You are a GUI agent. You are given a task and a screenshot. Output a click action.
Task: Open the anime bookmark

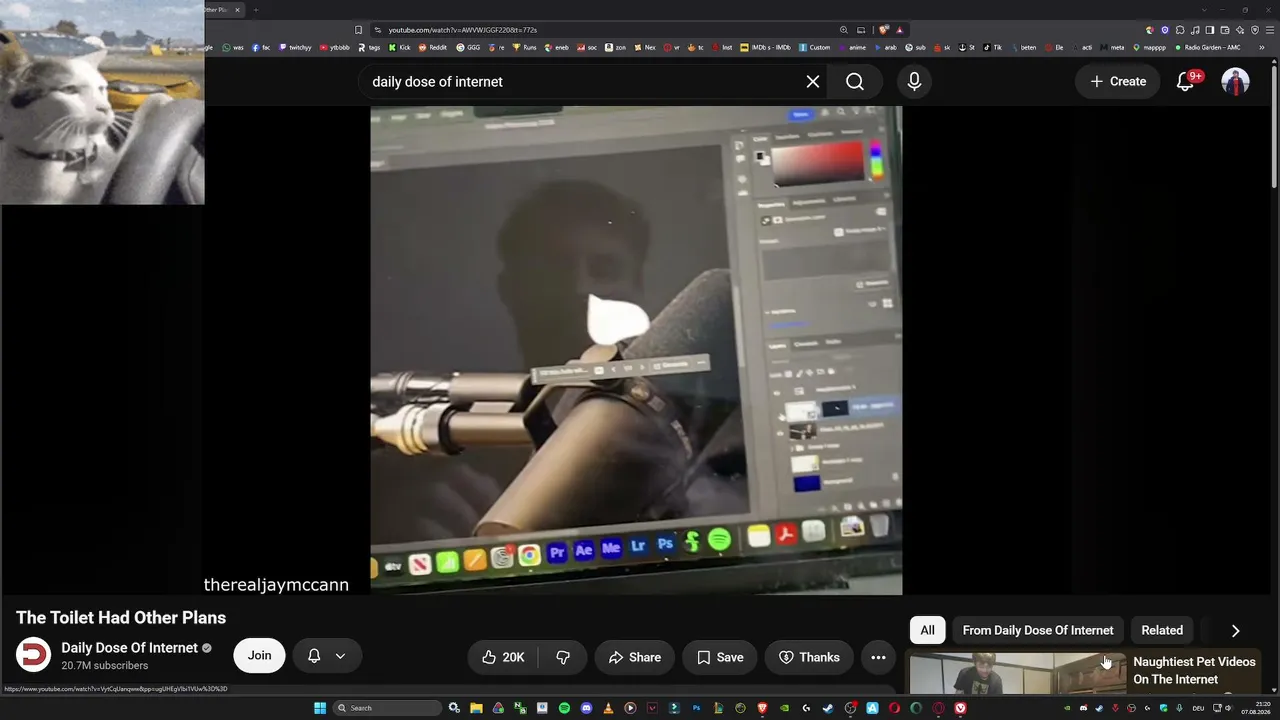[x=852, y=47]
